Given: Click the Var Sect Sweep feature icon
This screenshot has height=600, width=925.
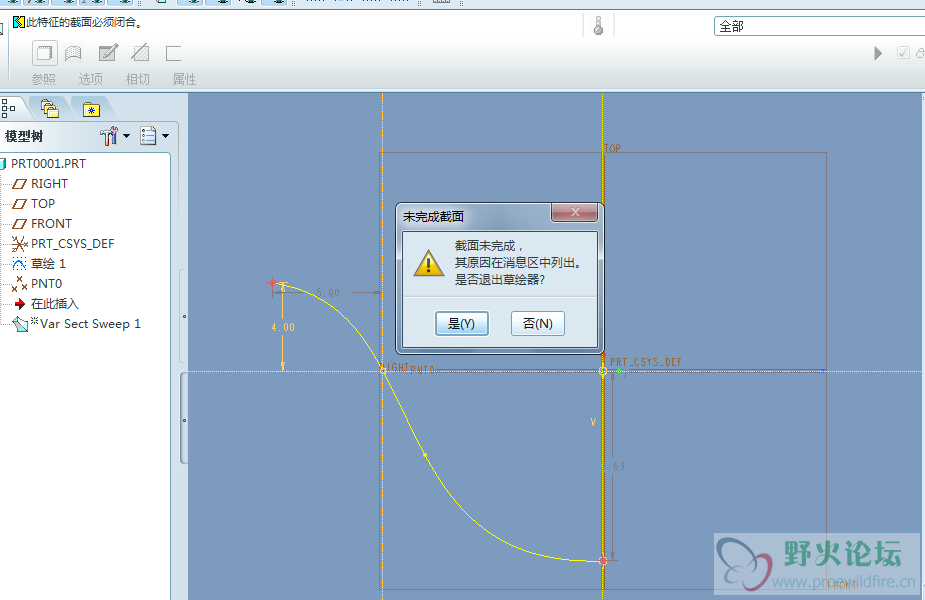Looking at the screenshot, I should 21,324.
